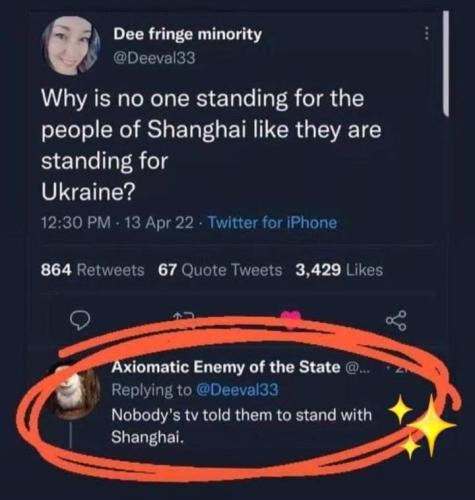475x500 pixels.
Task: View the 3,429 Likes list
Action: coord(339,270)
